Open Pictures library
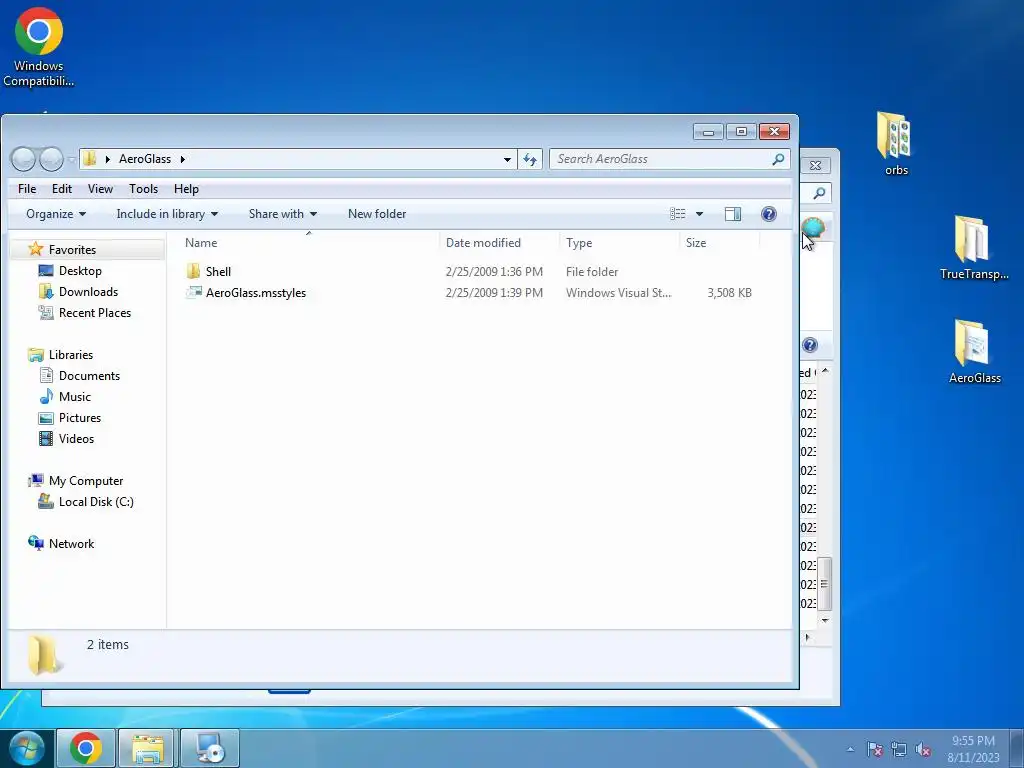 (x=80, y=417)
